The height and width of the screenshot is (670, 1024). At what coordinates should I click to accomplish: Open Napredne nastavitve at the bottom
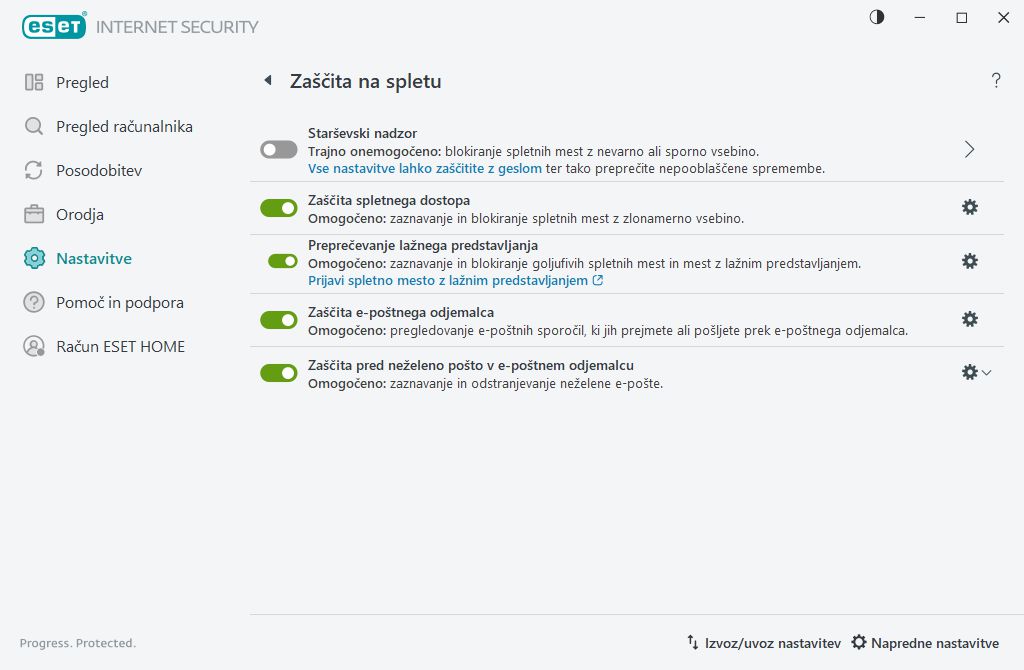[925, 643]
